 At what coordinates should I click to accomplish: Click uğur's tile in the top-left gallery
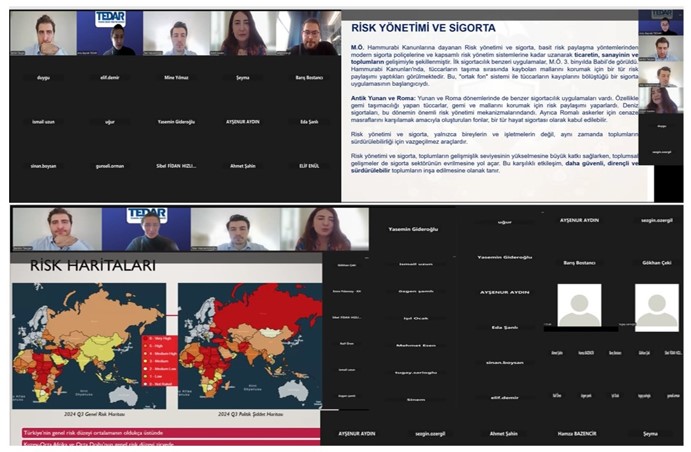click(110, 122)
